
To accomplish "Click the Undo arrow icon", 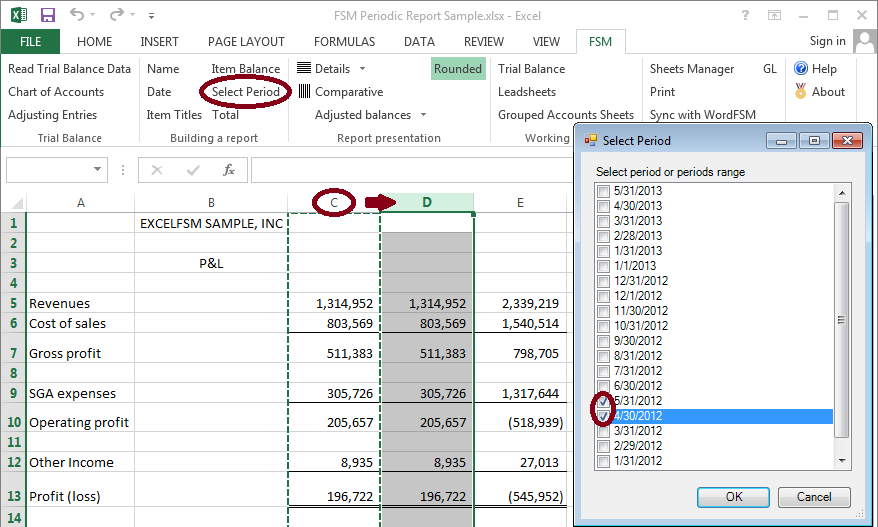I will tap(77, 15).
